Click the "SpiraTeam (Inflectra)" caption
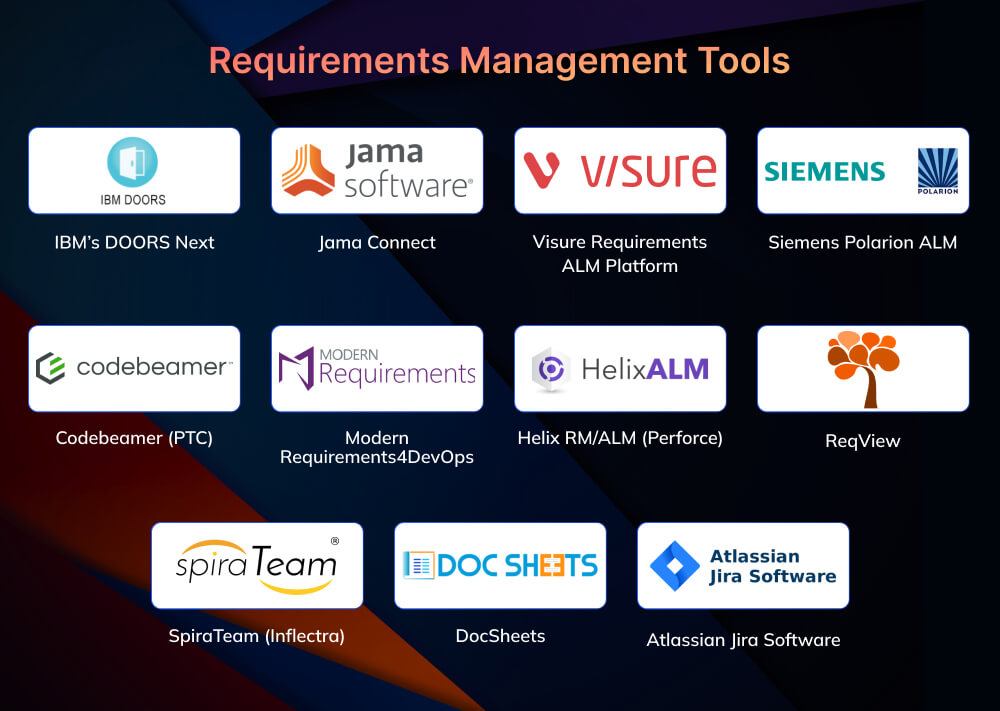1000x711 pixels. pyautogui.click(x=257, y=635)
